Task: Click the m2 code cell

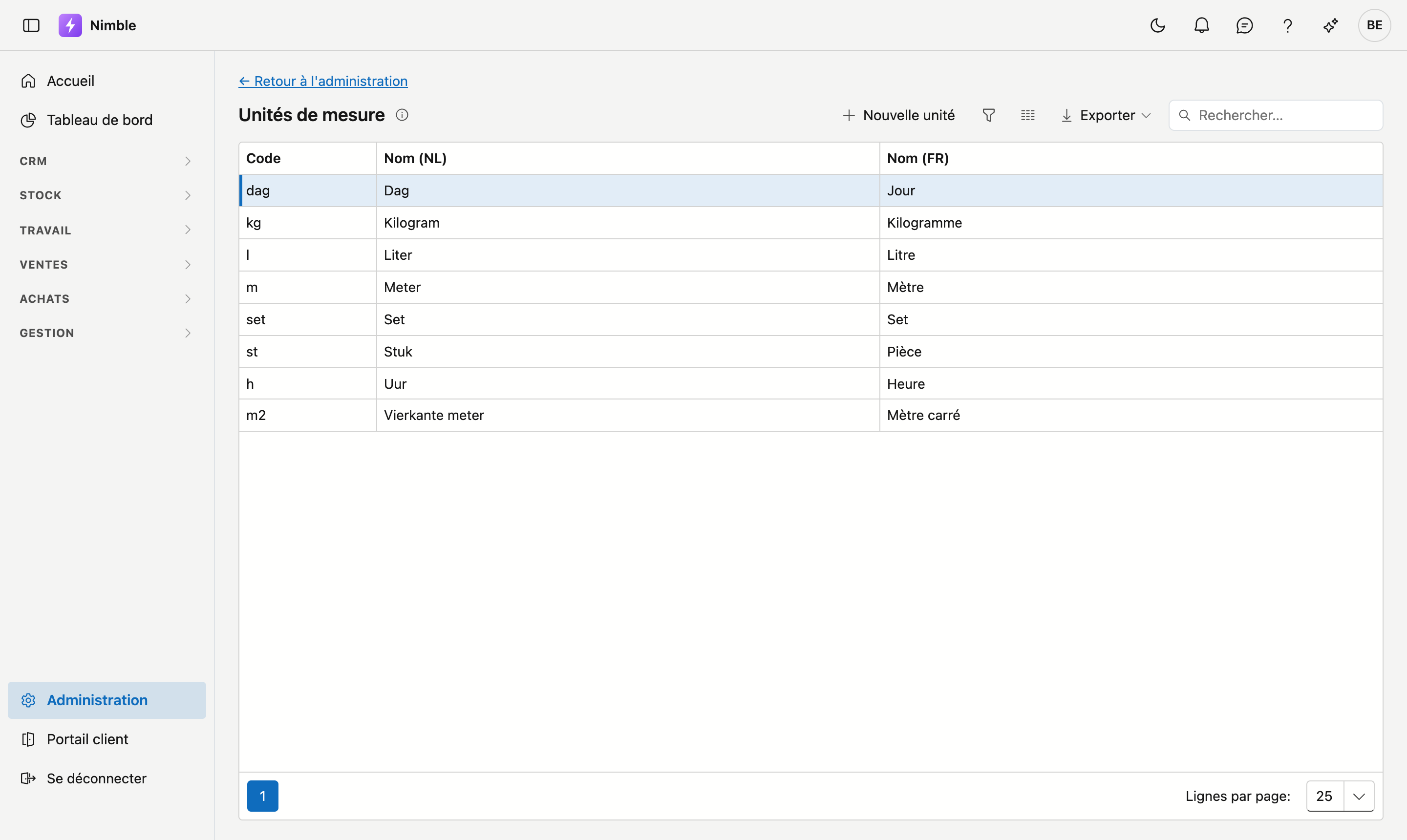Action: click(308, 416)
